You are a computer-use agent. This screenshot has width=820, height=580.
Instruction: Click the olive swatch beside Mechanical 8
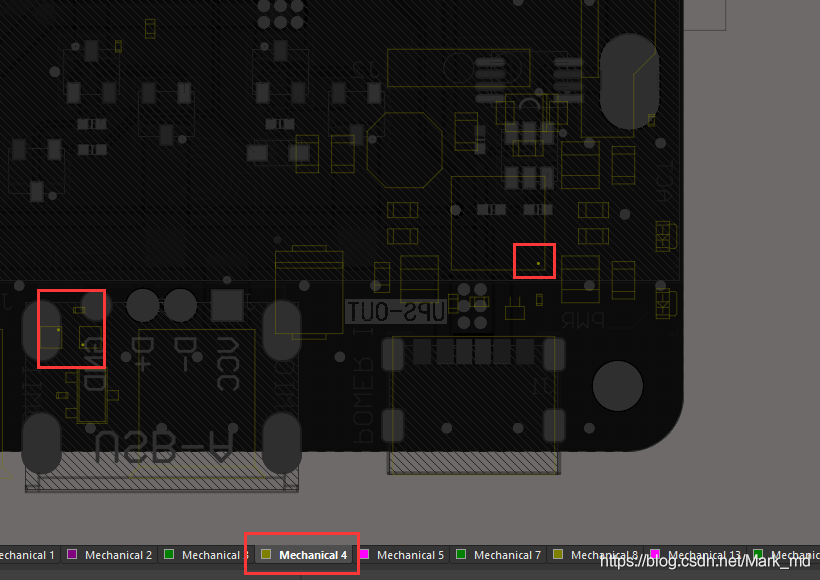(558, 555)
